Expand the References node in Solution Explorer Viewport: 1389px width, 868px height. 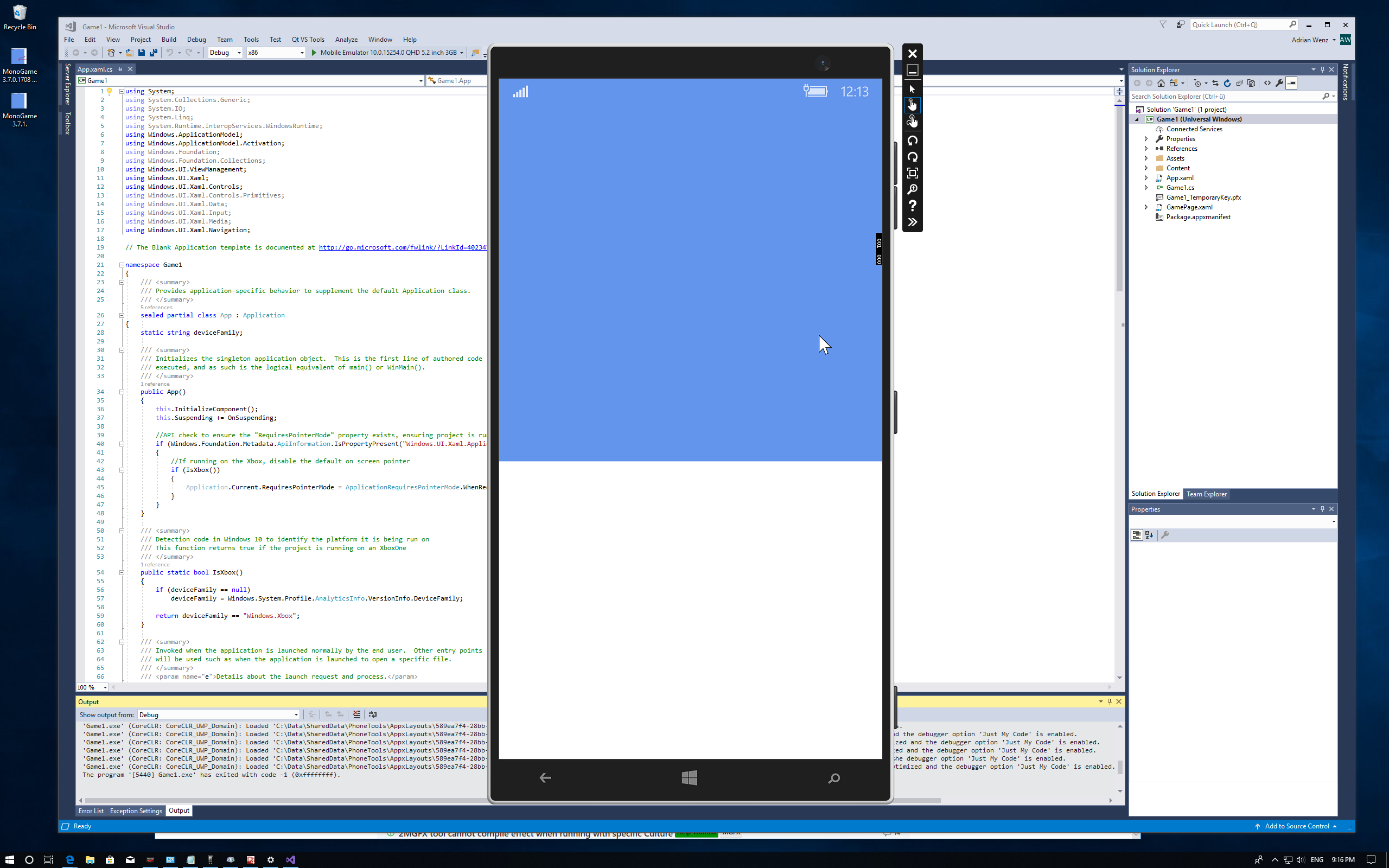click(x=1145, y=148)
